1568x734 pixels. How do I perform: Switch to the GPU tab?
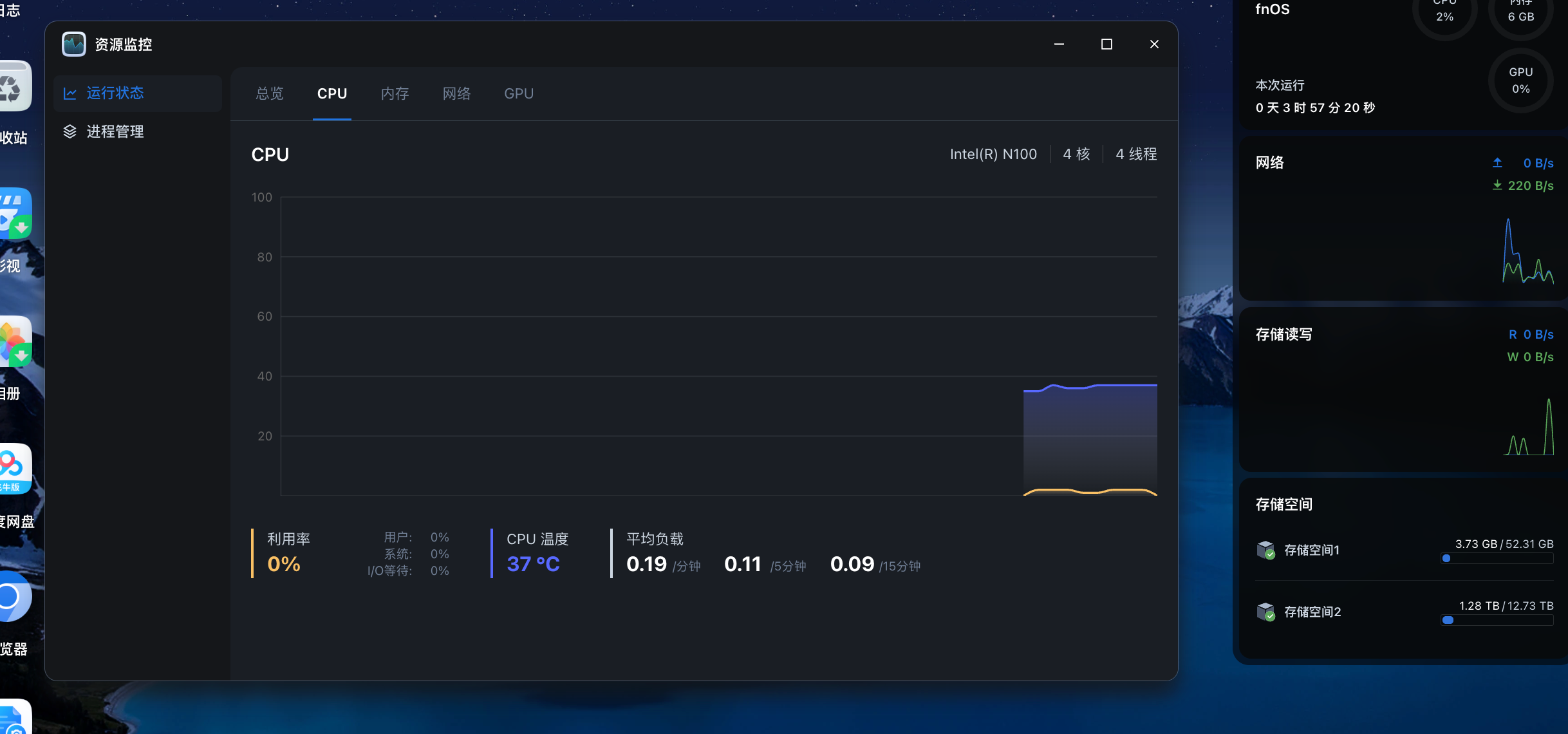pos(519,94)
